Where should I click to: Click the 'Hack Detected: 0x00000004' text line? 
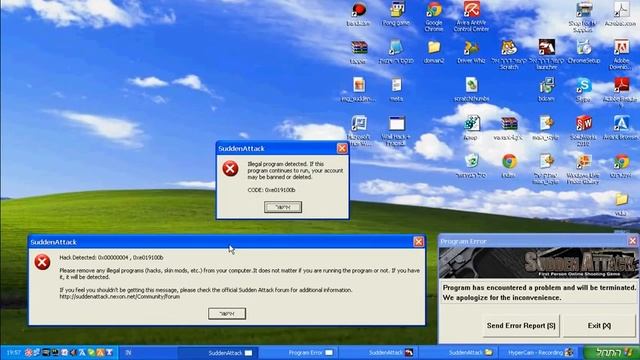[111, 258]
